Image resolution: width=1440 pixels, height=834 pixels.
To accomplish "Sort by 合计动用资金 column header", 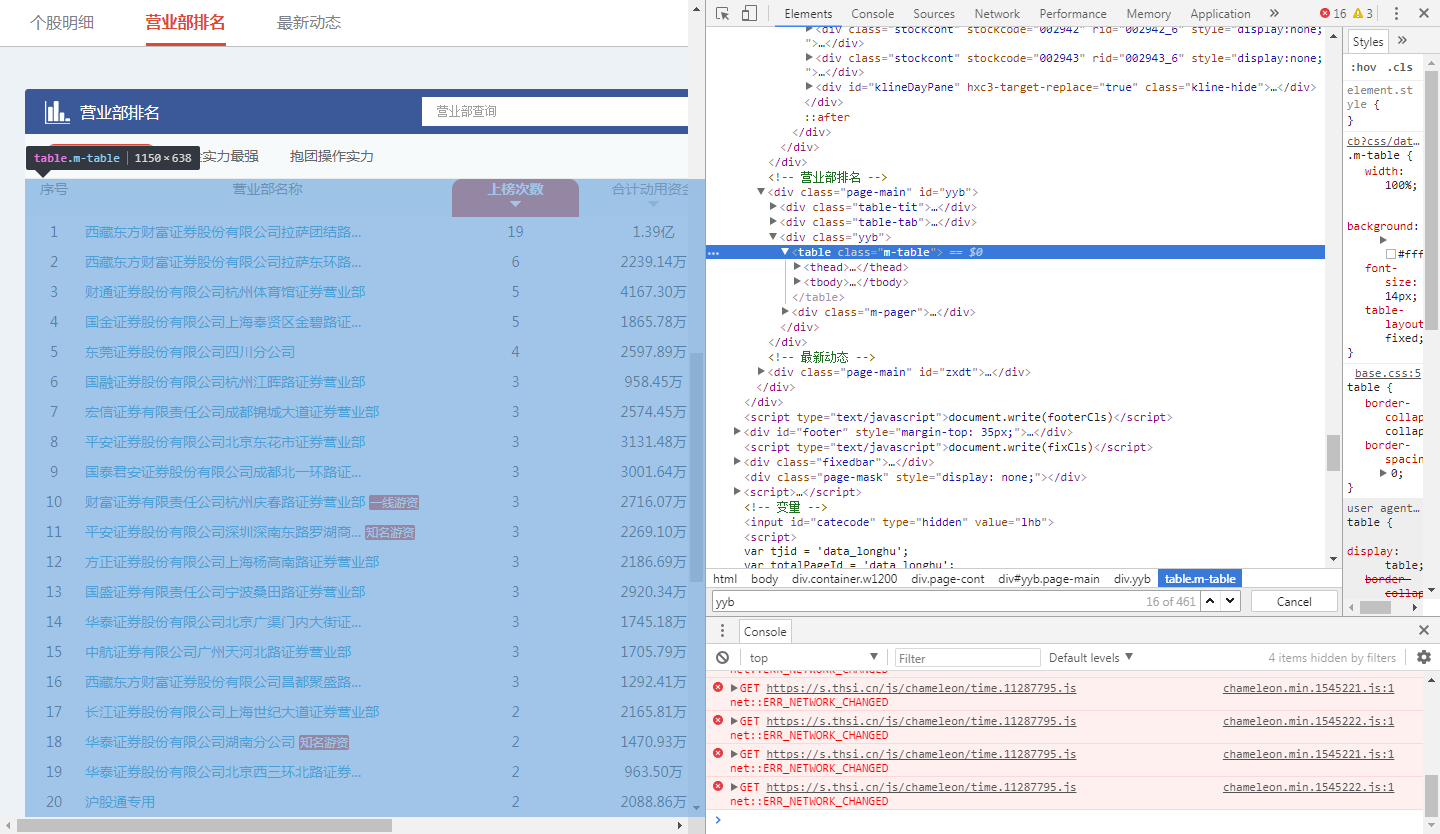I will pyautogui.click(x=650, y=196).
